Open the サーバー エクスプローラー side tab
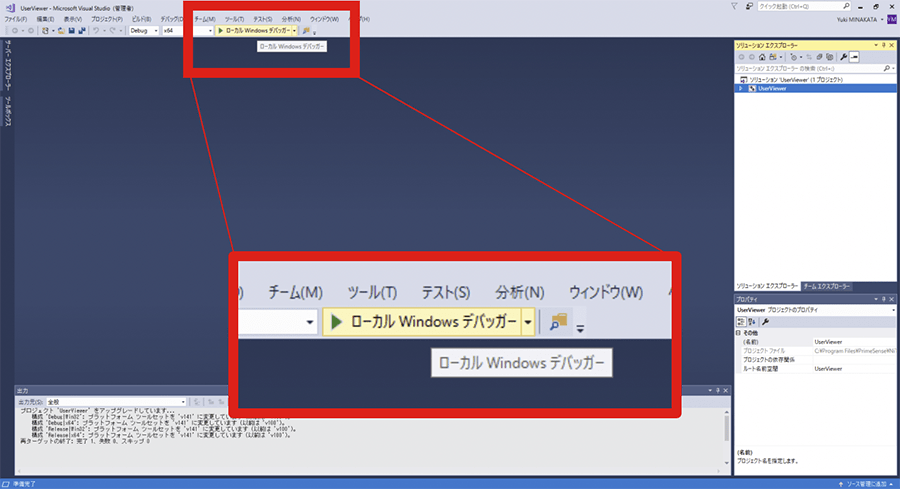 [x=7, y=65]
